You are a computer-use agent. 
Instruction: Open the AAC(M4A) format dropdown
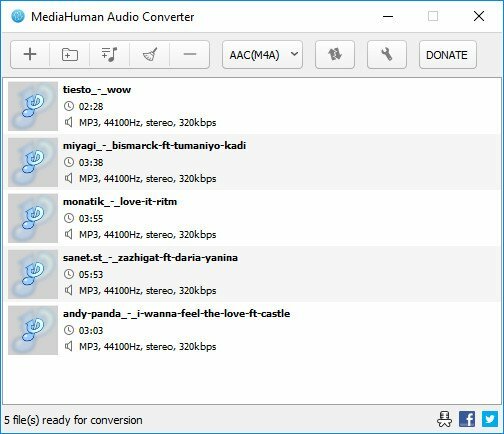click(x=263, y=55)
